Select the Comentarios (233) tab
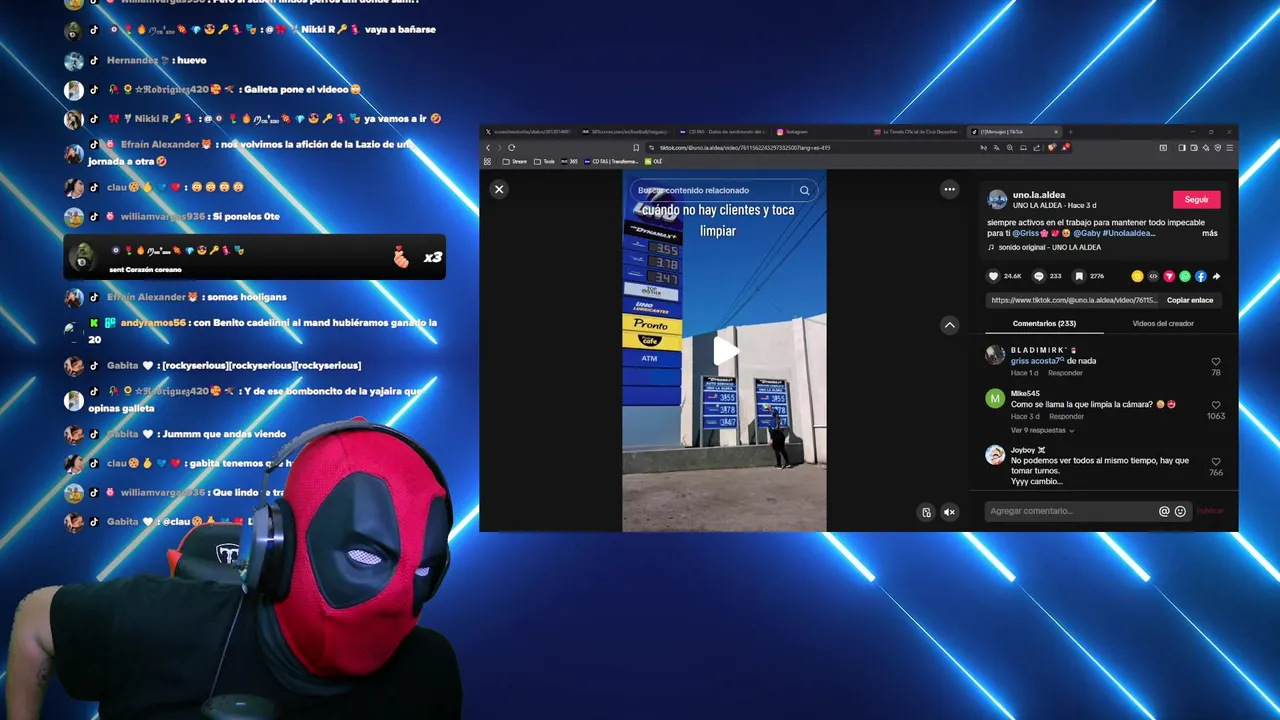This screenshot has width=1280, height=720. tap(1044, 324)
